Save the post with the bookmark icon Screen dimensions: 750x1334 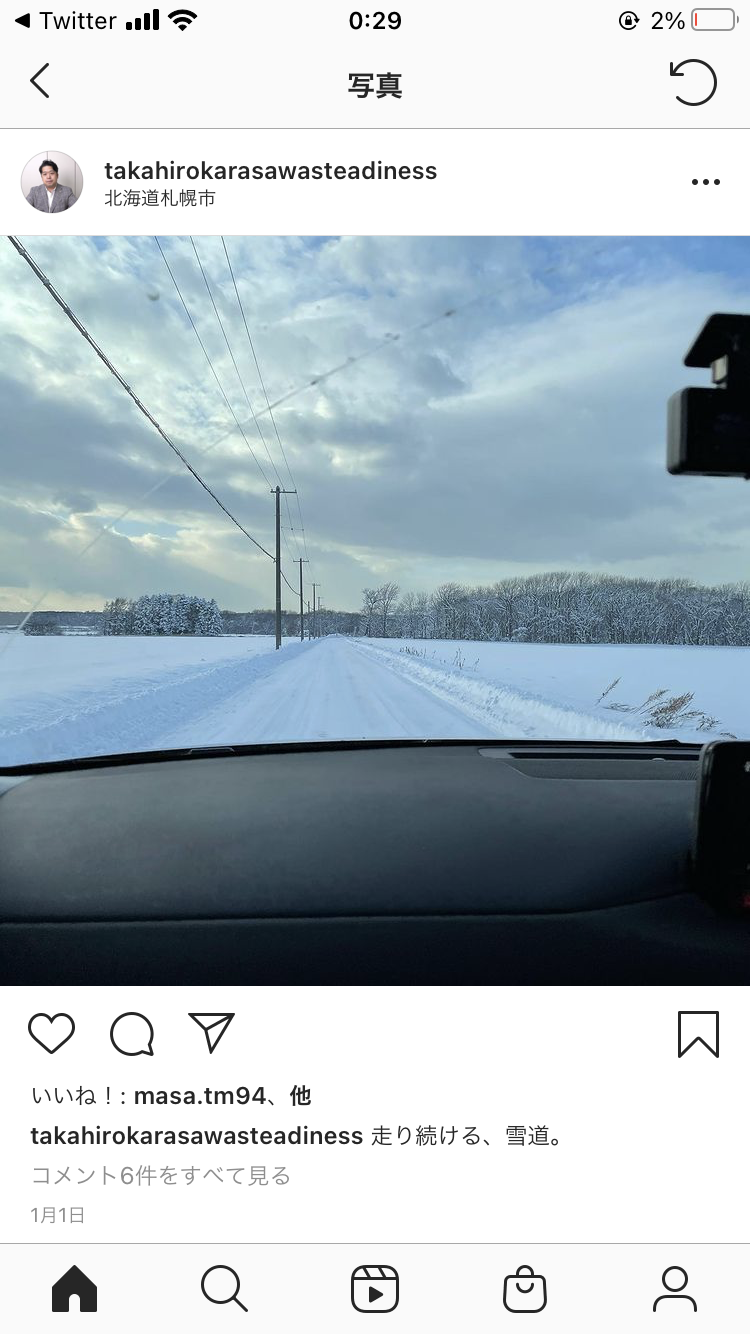(x=698, y=1034)
